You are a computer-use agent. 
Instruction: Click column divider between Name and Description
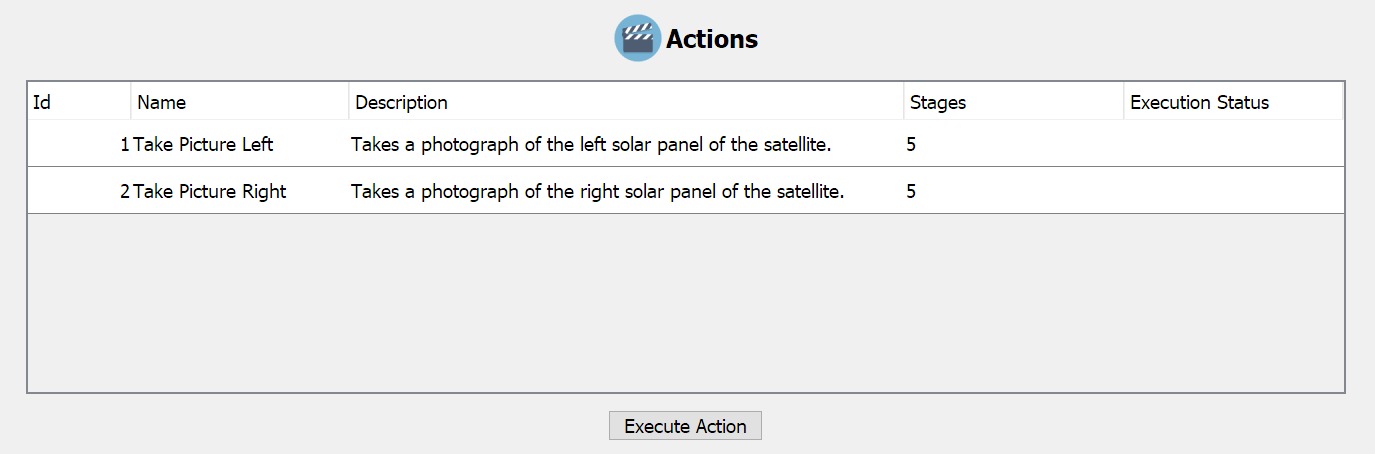click(349, 102)
